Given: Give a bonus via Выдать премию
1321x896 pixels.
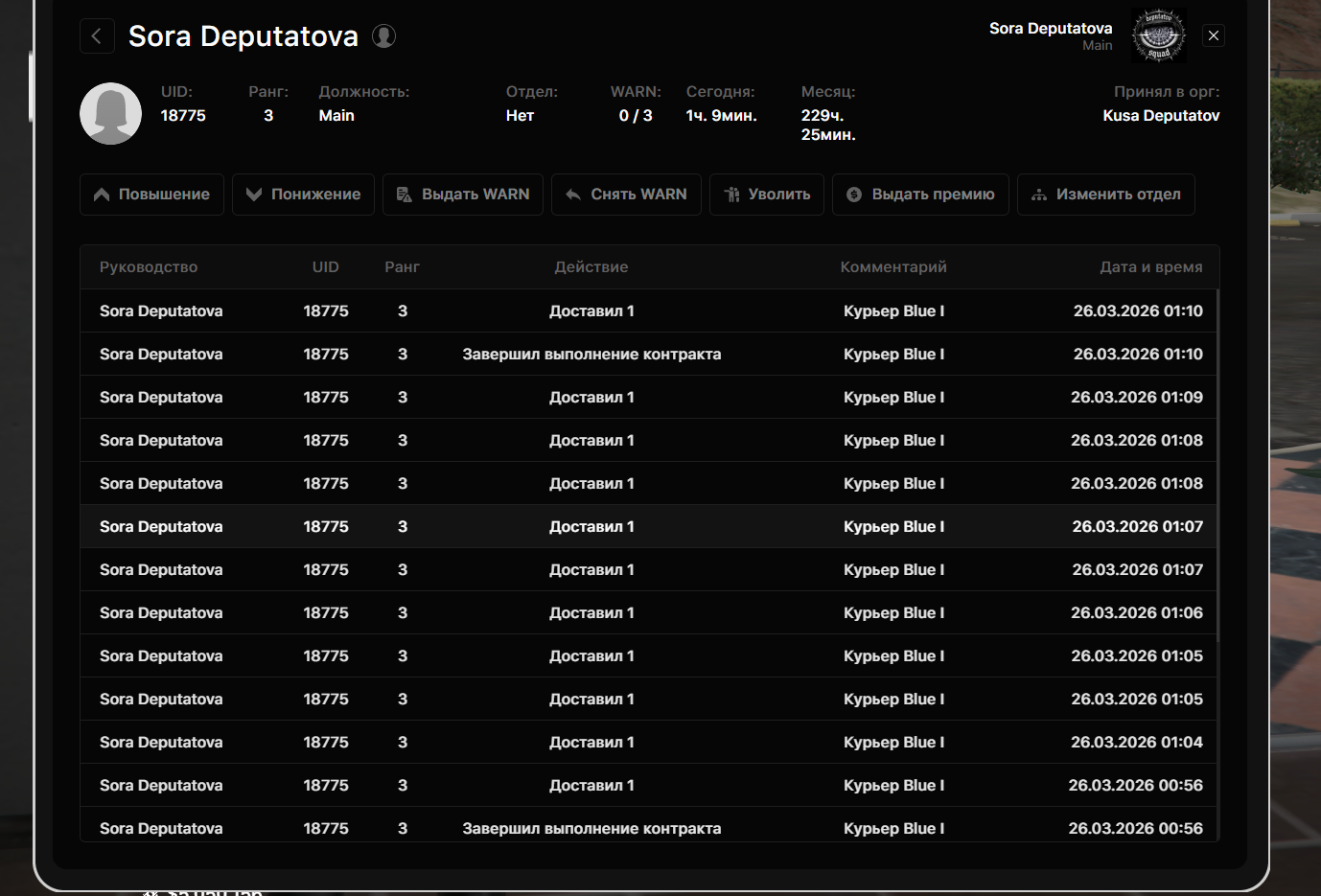Looking at the screenshot, I should click(x=920, y=195).
